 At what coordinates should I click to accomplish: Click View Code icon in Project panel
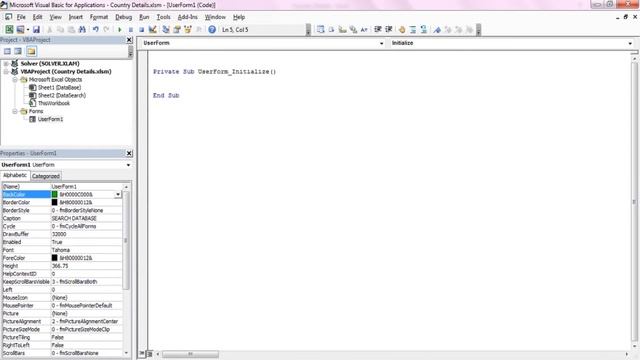click(x=7, y=51)
